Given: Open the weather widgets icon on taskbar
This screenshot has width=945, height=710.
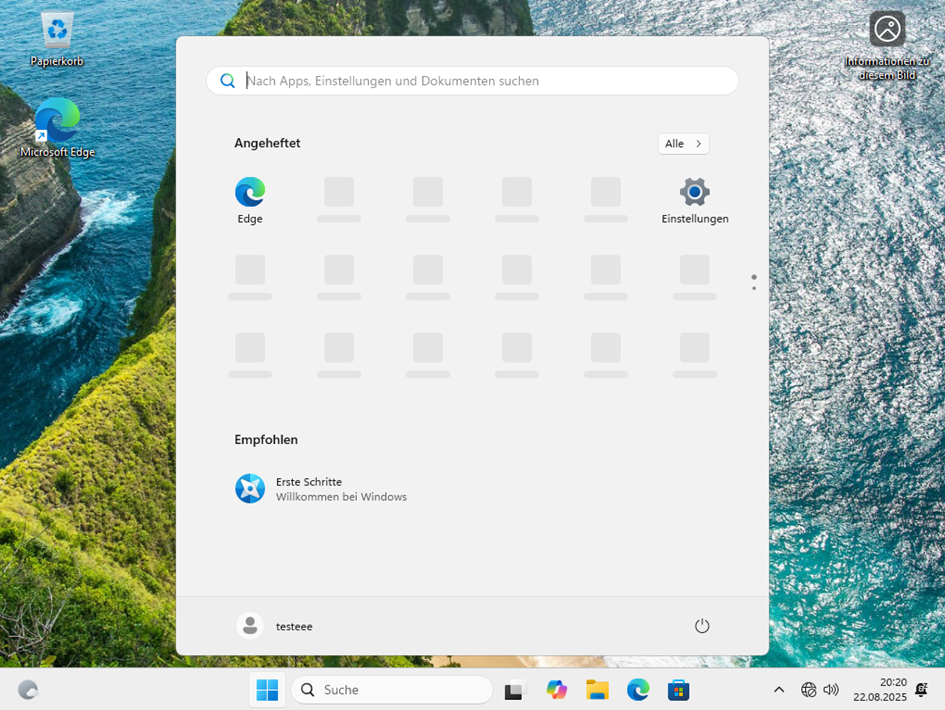Looking at the screenshot, I should pos(28,690).
